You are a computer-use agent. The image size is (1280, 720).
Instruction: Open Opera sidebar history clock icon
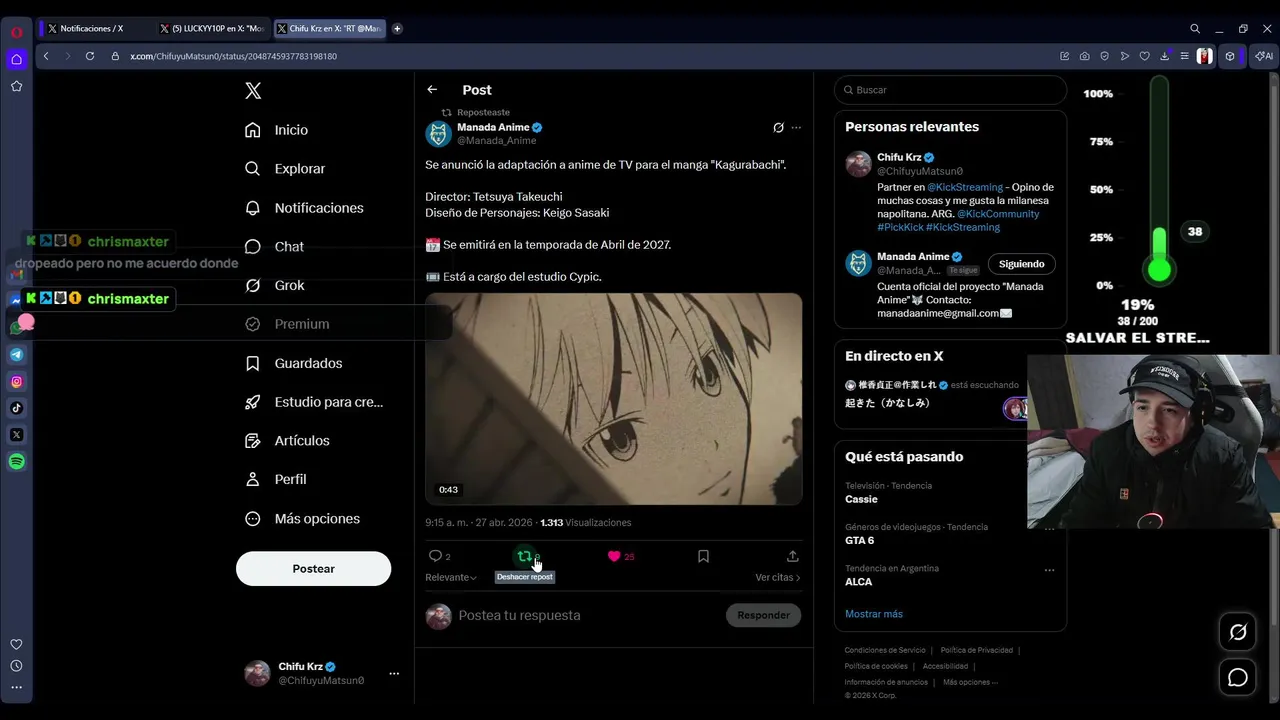click(x=16, y=666)
